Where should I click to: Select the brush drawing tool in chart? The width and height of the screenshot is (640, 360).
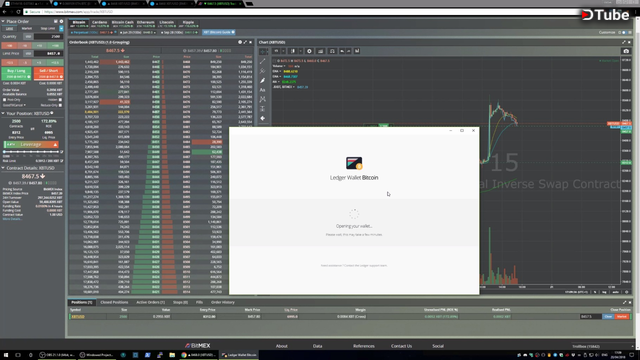pos(263,80)
